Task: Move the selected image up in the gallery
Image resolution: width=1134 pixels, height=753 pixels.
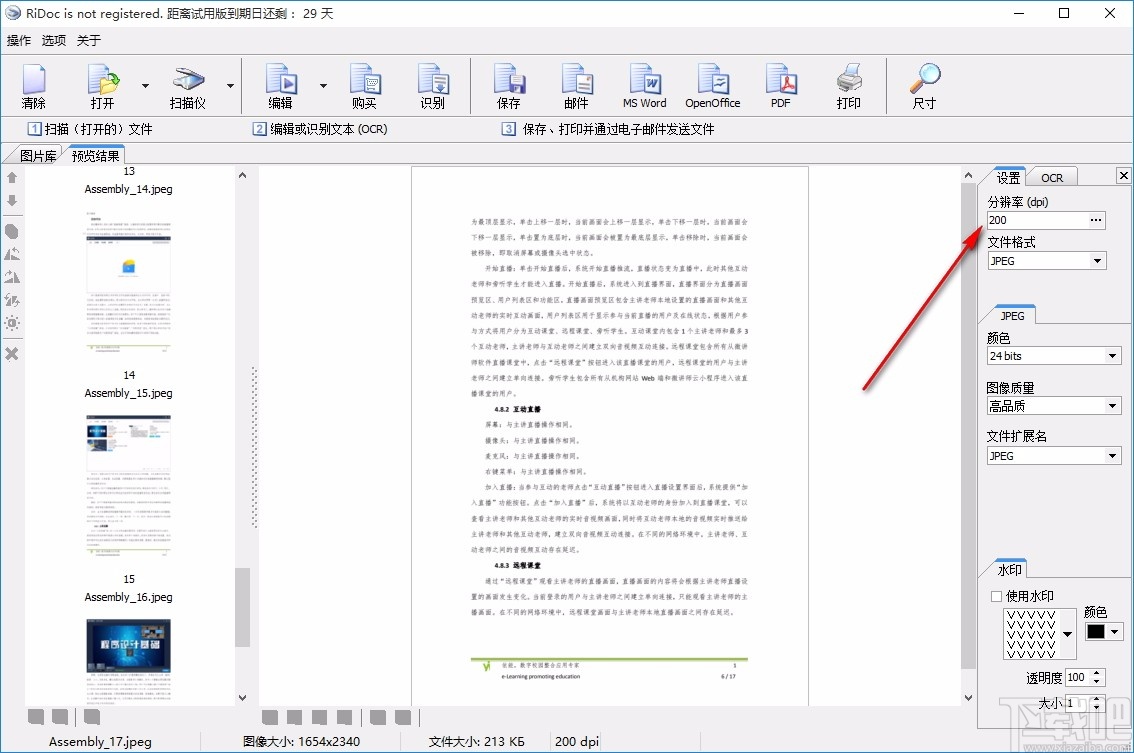Action: (12, 177)
